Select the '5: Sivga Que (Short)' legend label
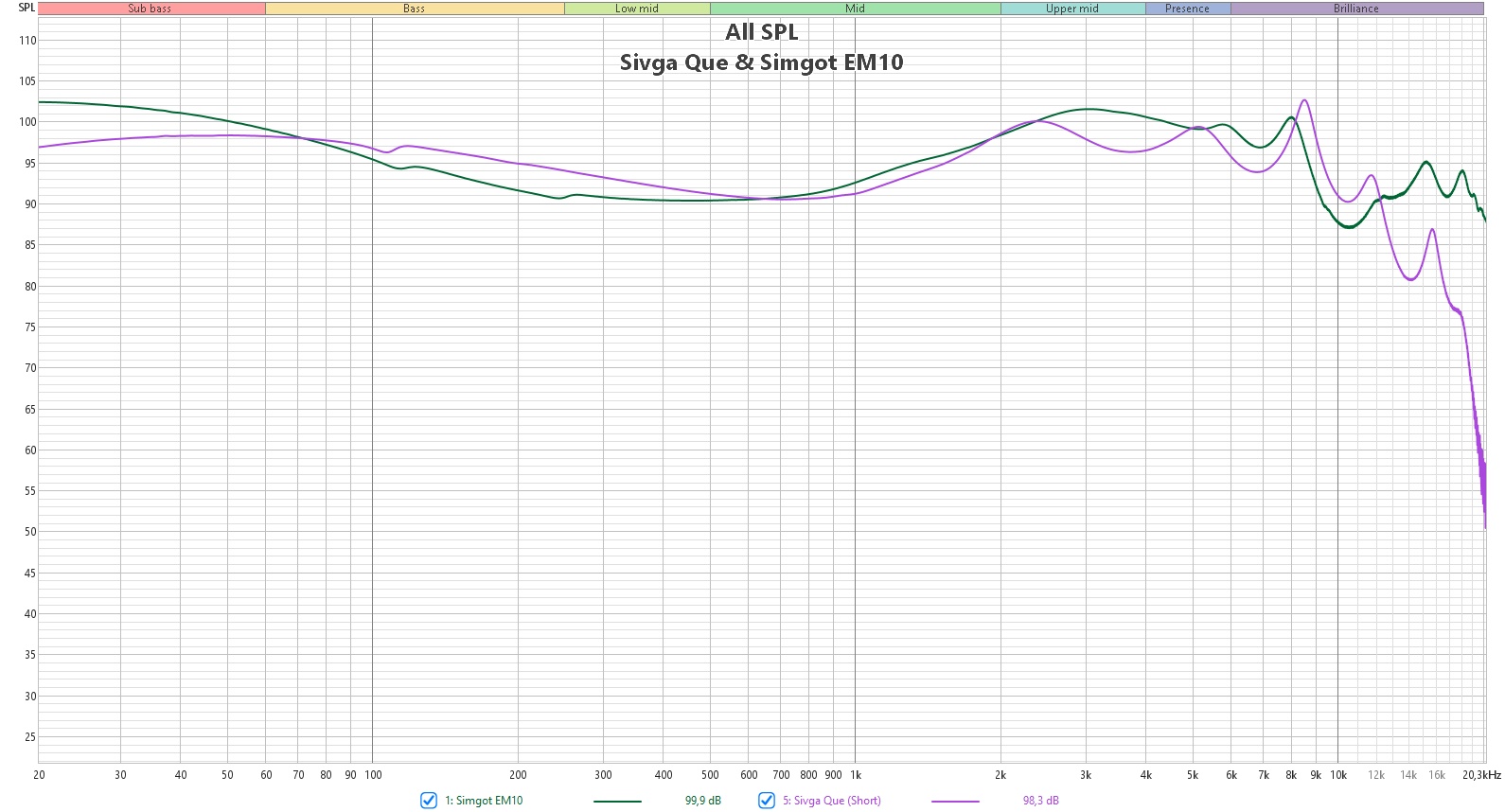This screenshot has height=812, width=1505. click(x=832, y=801)
